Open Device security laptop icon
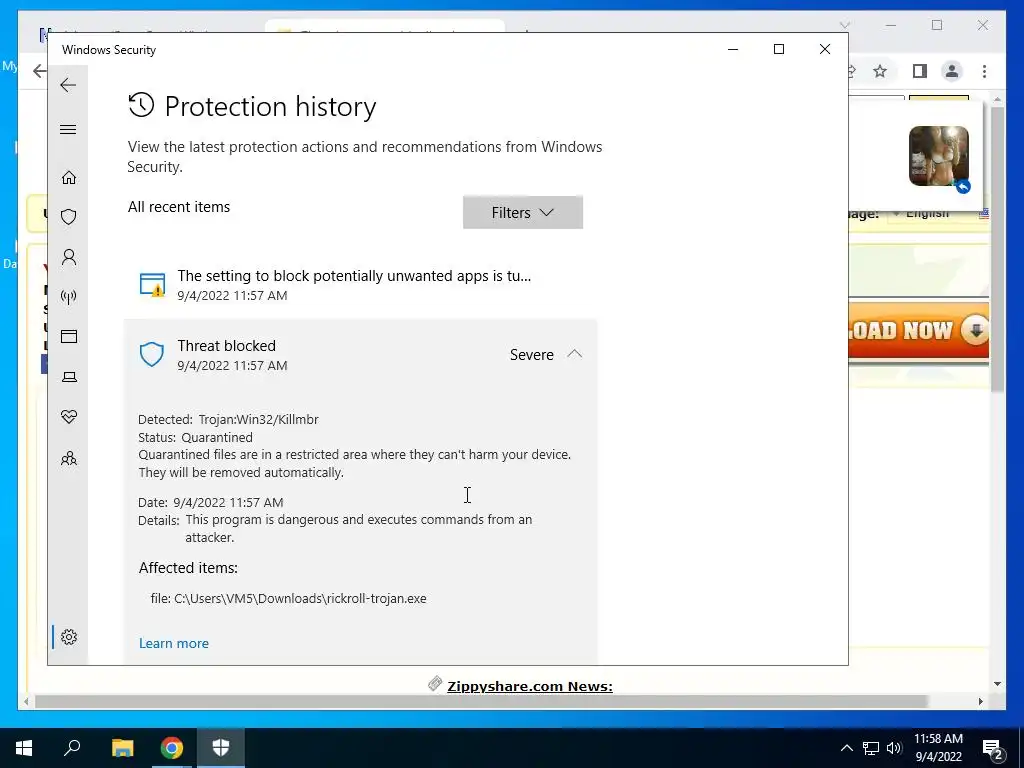 click(69, 377)
